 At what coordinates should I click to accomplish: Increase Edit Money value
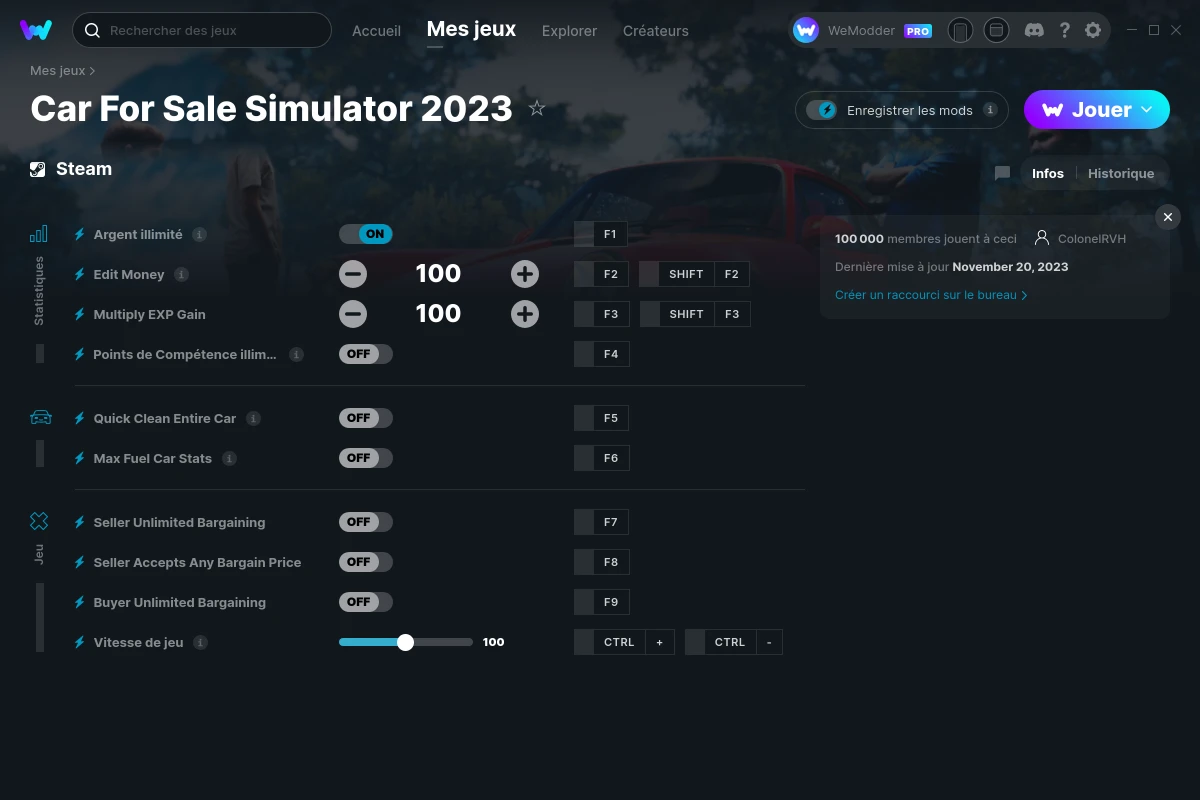click(525, 274)
